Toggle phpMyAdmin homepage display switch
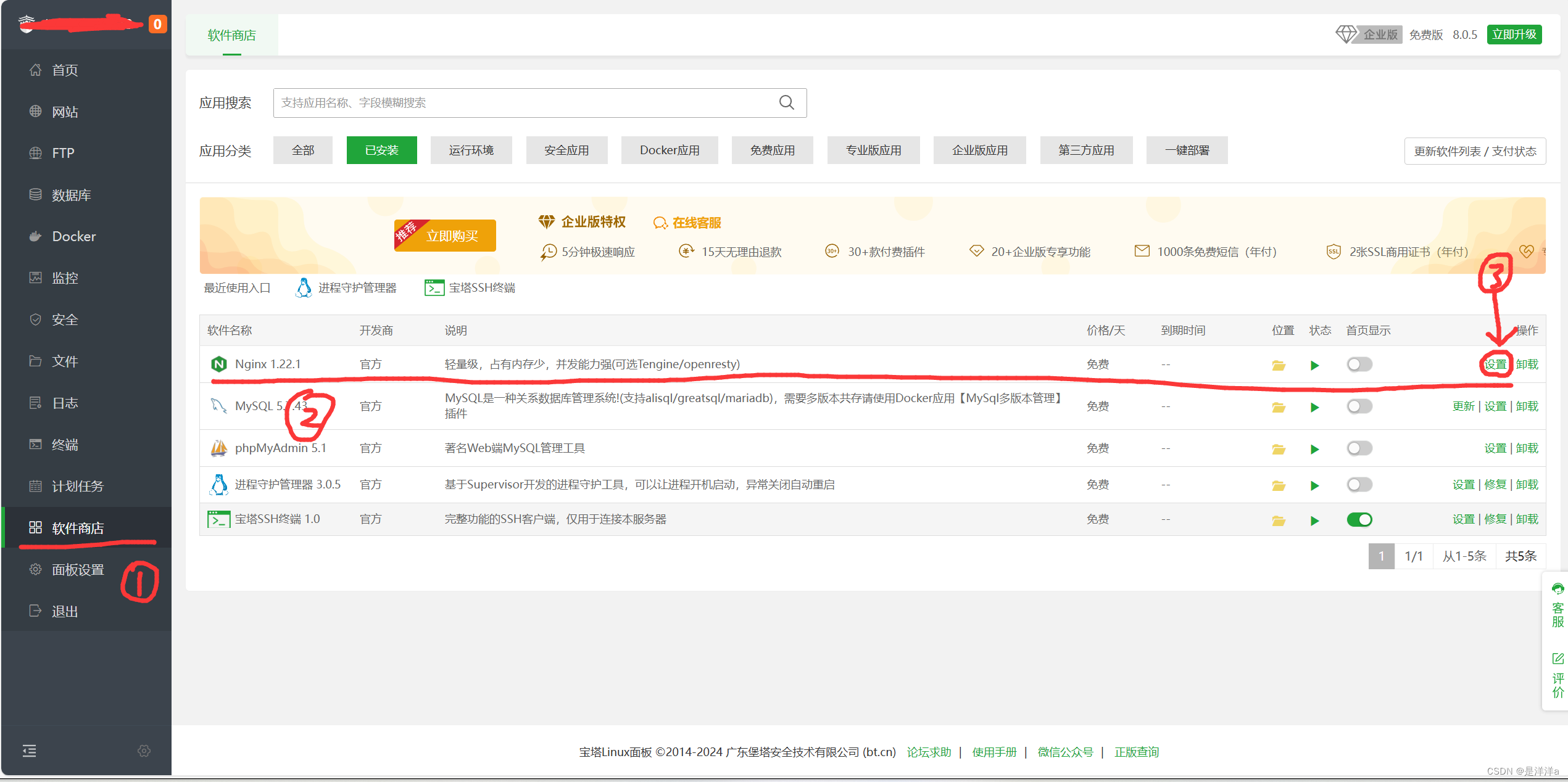 click(1359, 448)
